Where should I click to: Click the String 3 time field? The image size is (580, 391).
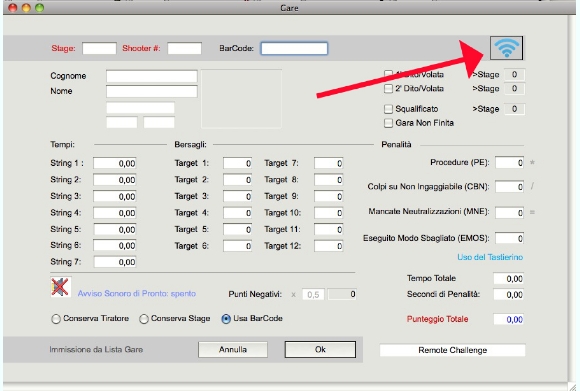point(115,196)
